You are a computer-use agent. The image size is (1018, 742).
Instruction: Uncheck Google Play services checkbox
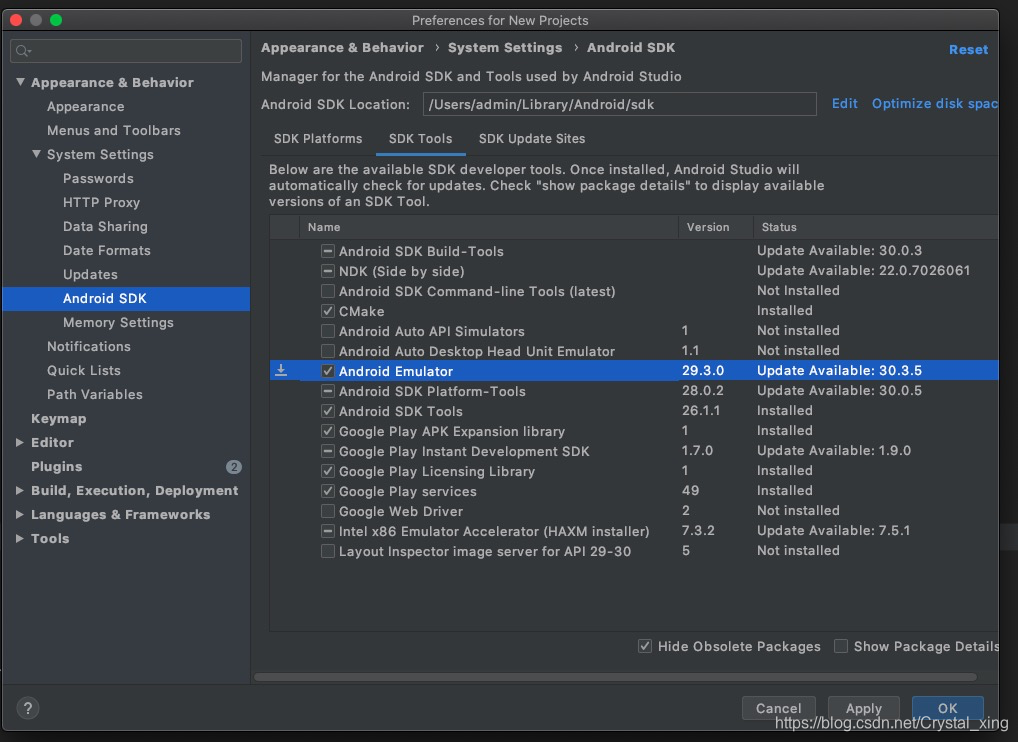pos(328,491)
